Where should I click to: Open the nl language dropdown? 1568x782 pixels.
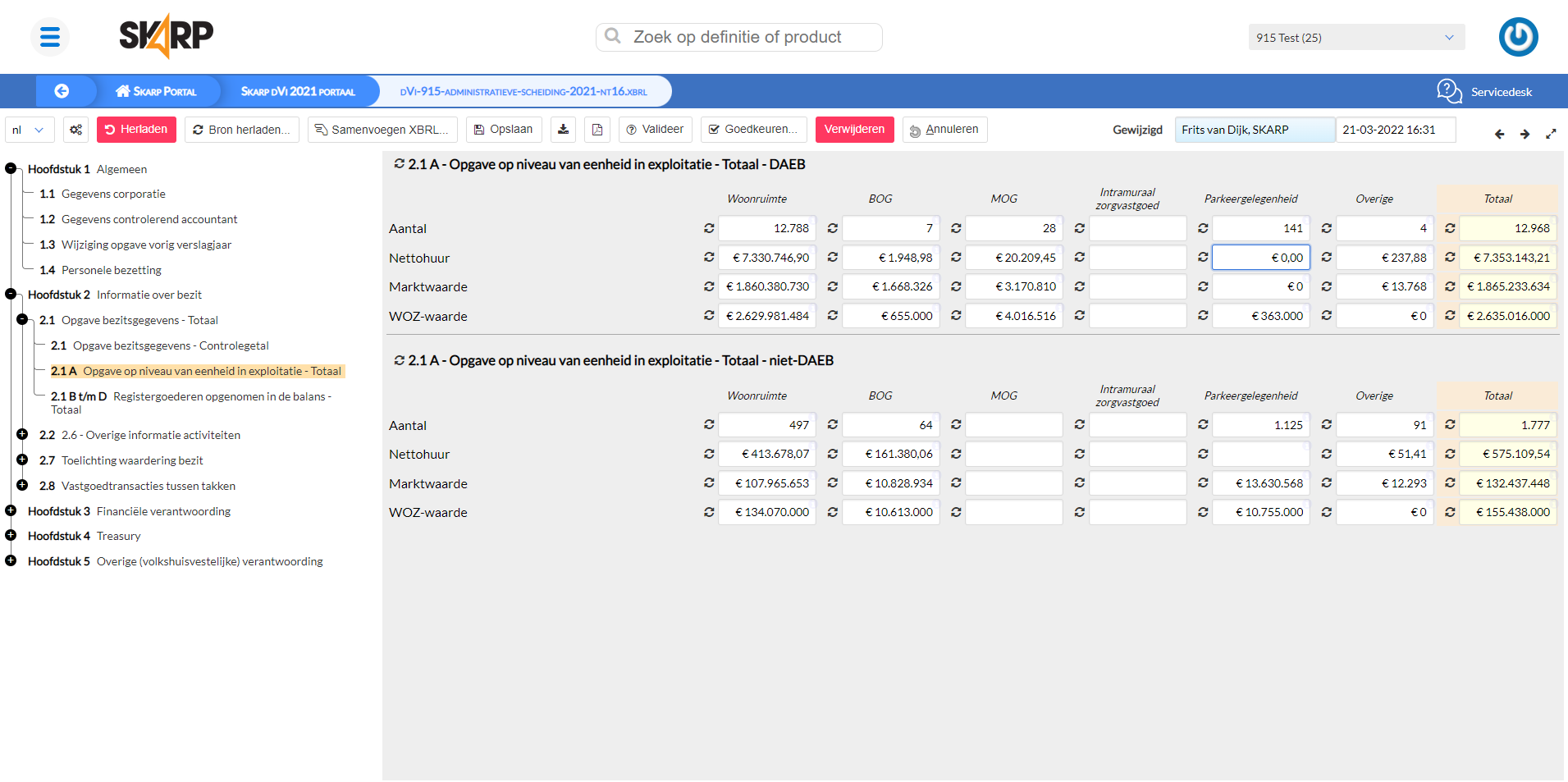(30, 130)
